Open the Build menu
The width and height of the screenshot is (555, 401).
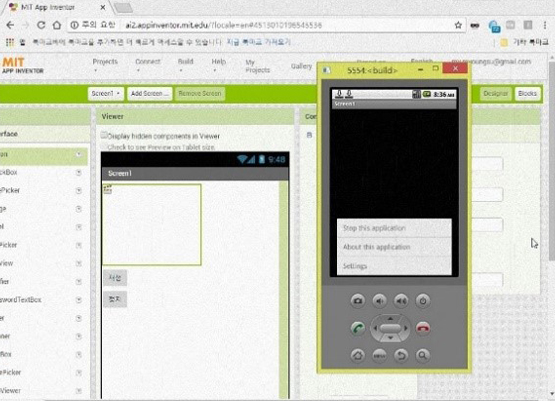pos(185,65)
